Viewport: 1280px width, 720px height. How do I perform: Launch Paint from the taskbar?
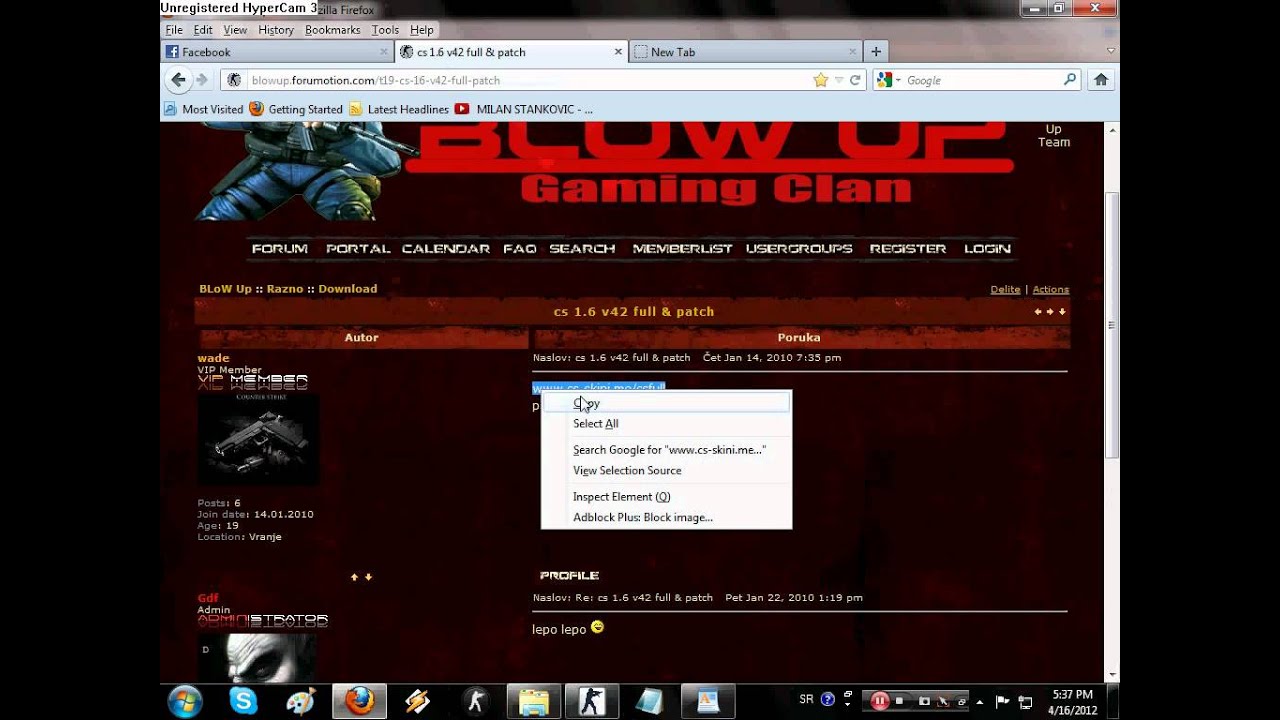tap(300, 701)
